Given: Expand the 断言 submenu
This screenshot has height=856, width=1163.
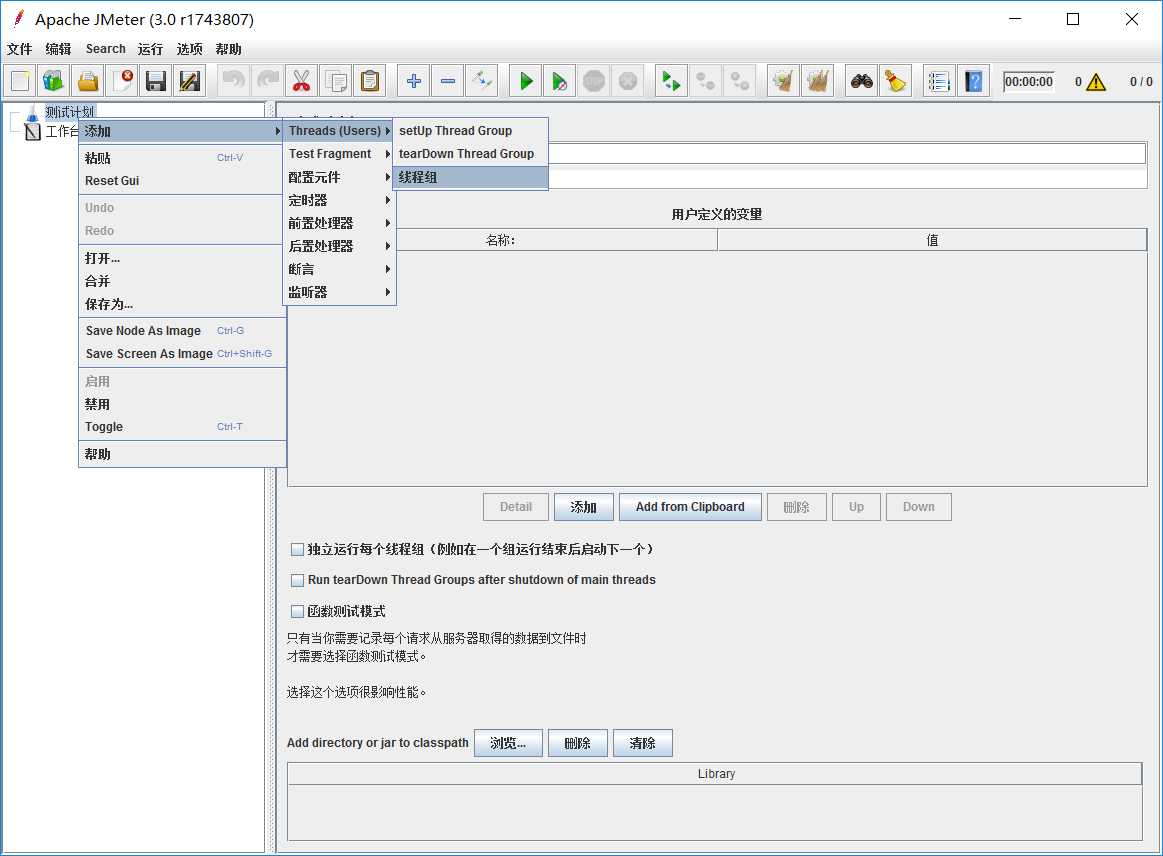Looking at the screenshot, I should 339,269.
